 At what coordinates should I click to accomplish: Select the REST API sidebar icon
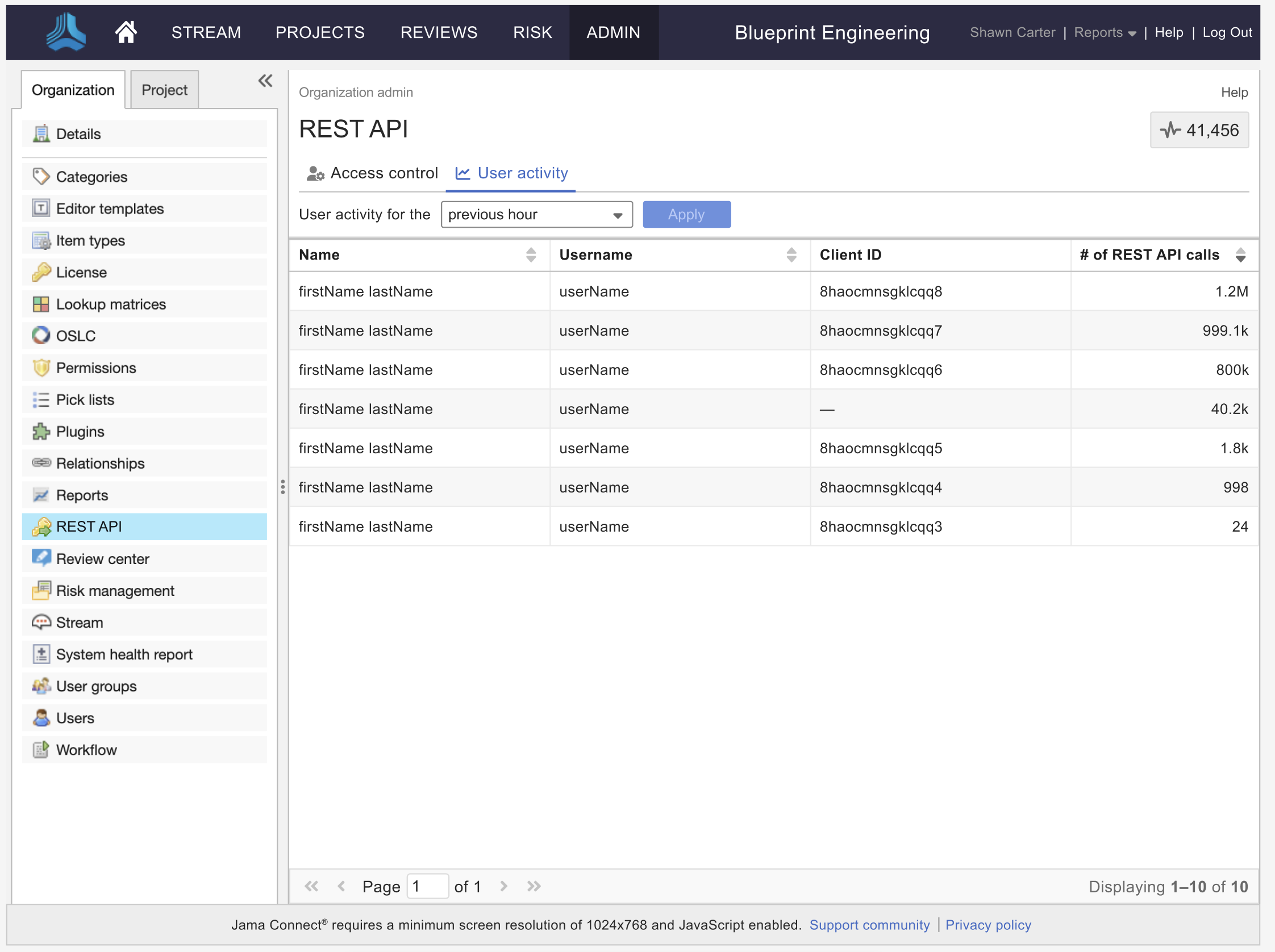tap(41, 526)
